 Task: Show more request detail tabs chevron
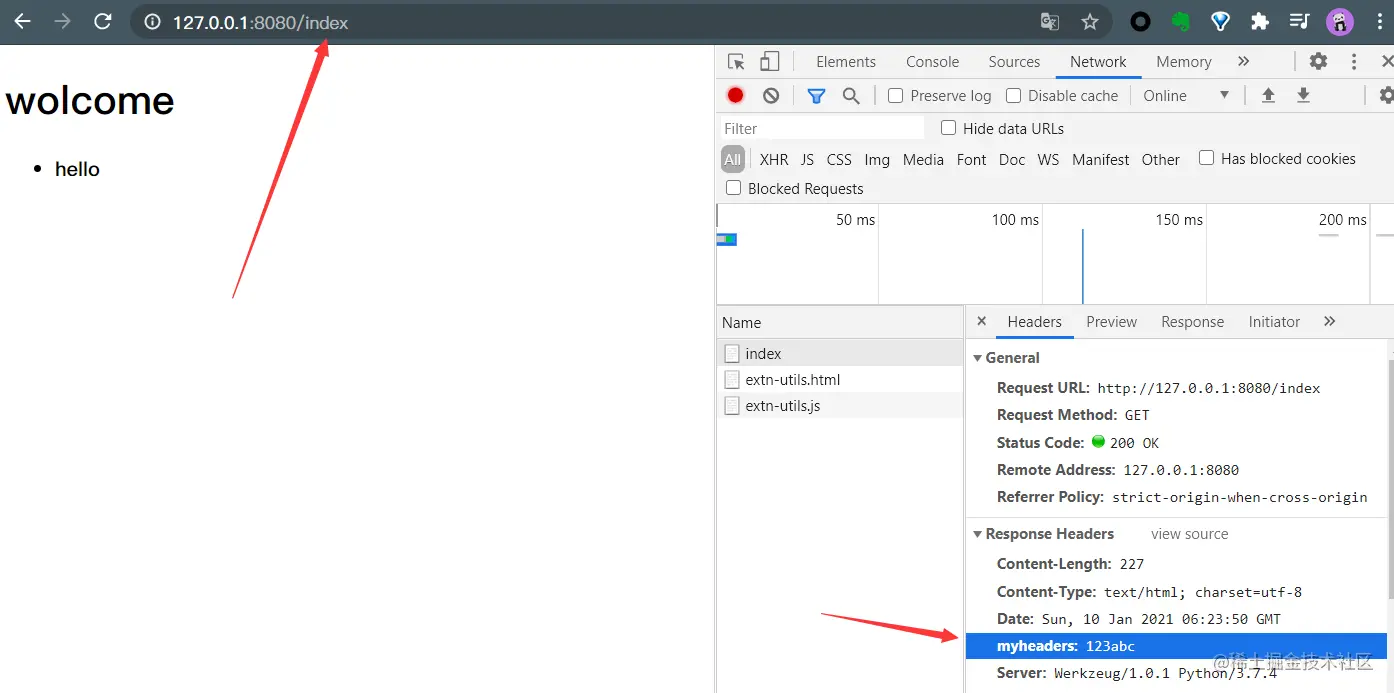tap(1329, 322)
